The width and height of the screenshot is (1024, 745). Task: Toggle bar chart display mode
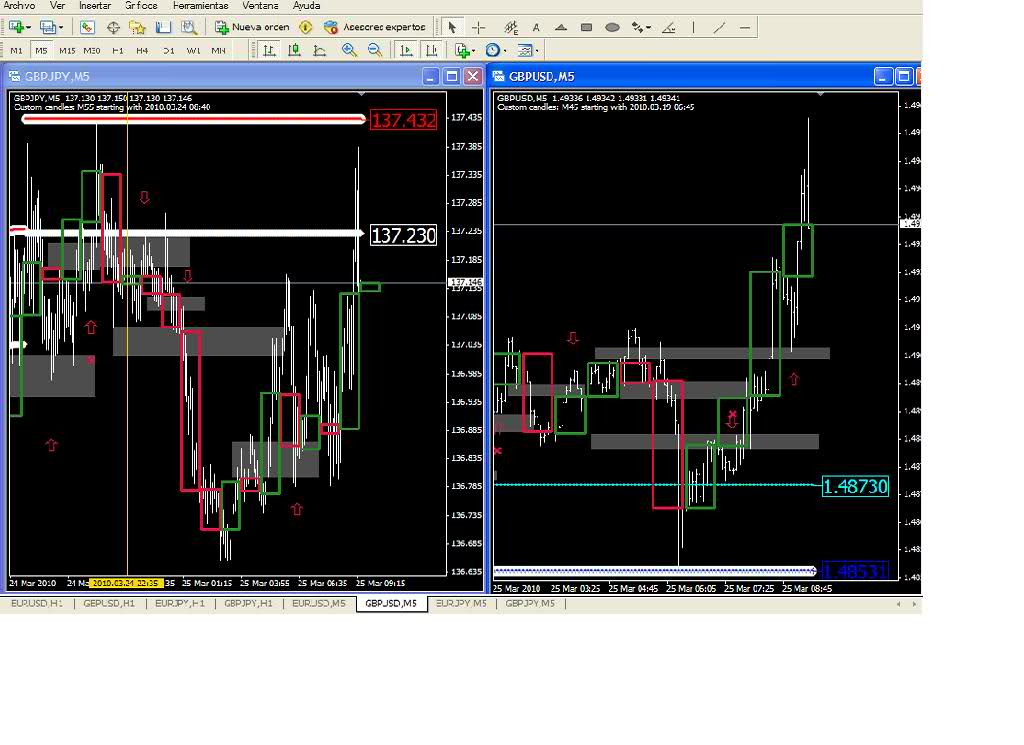coord(268,50)
